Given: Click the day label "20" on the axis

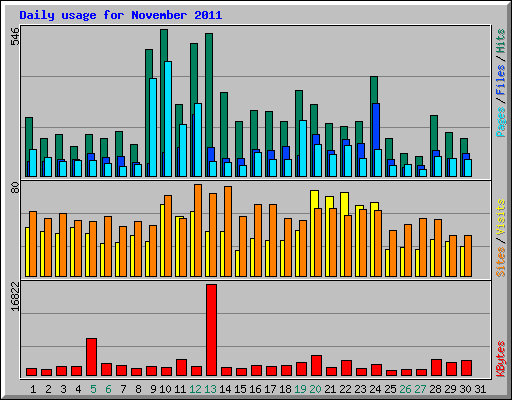Looking at the screenshot, I should pos(315,389).
